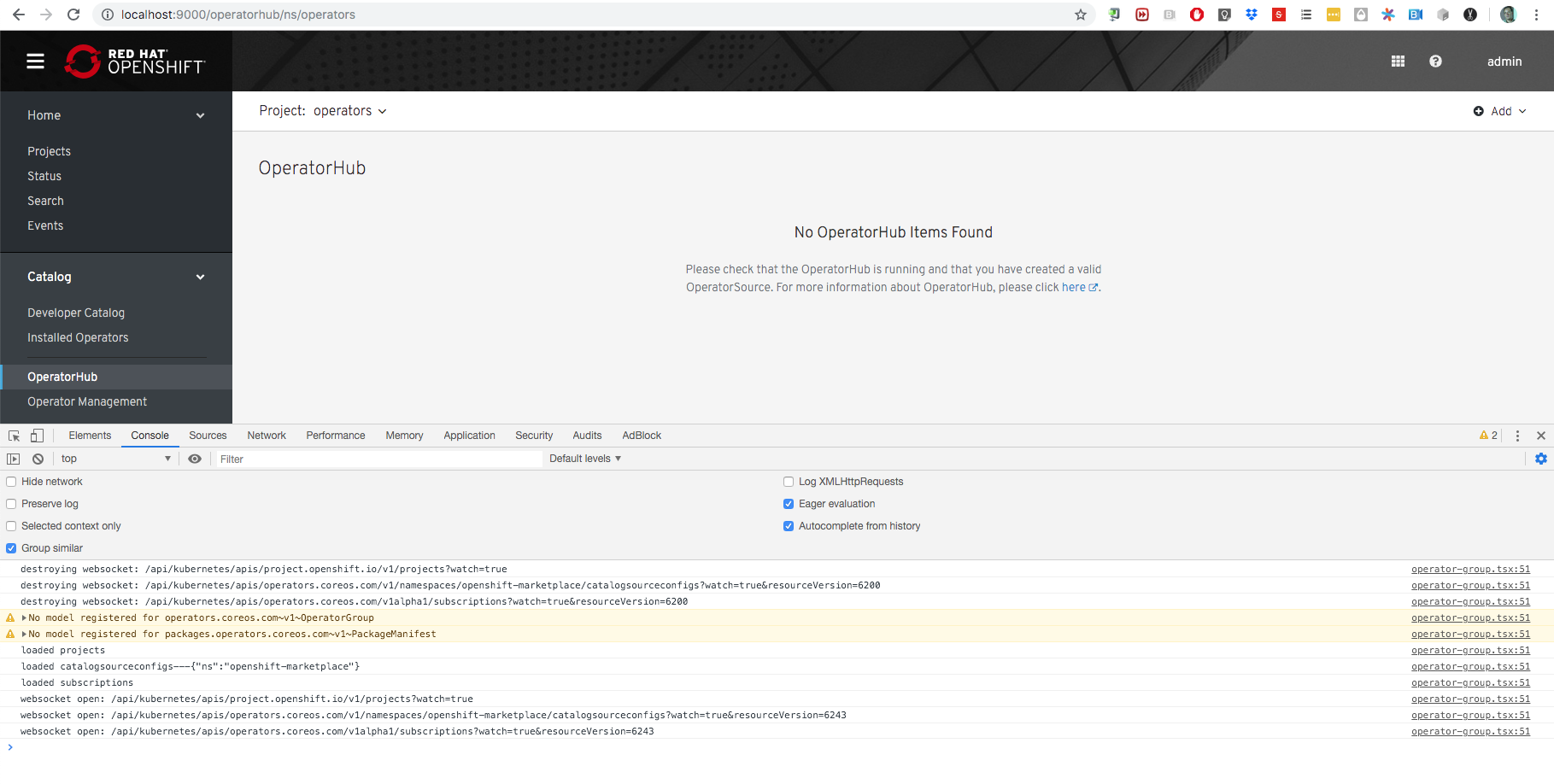Switch to the Elements tab
Viewport: 1554px width, 784px height.
point(89,436)
